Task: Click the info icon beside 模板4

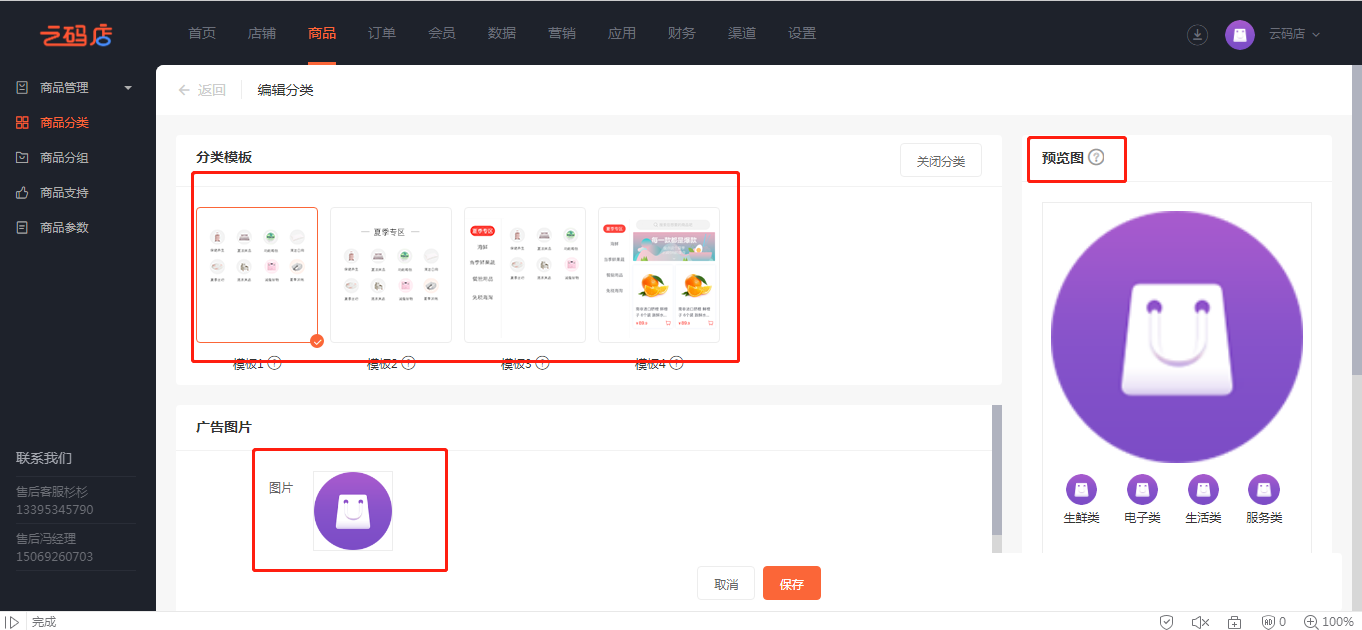Action: coord(677,364)
